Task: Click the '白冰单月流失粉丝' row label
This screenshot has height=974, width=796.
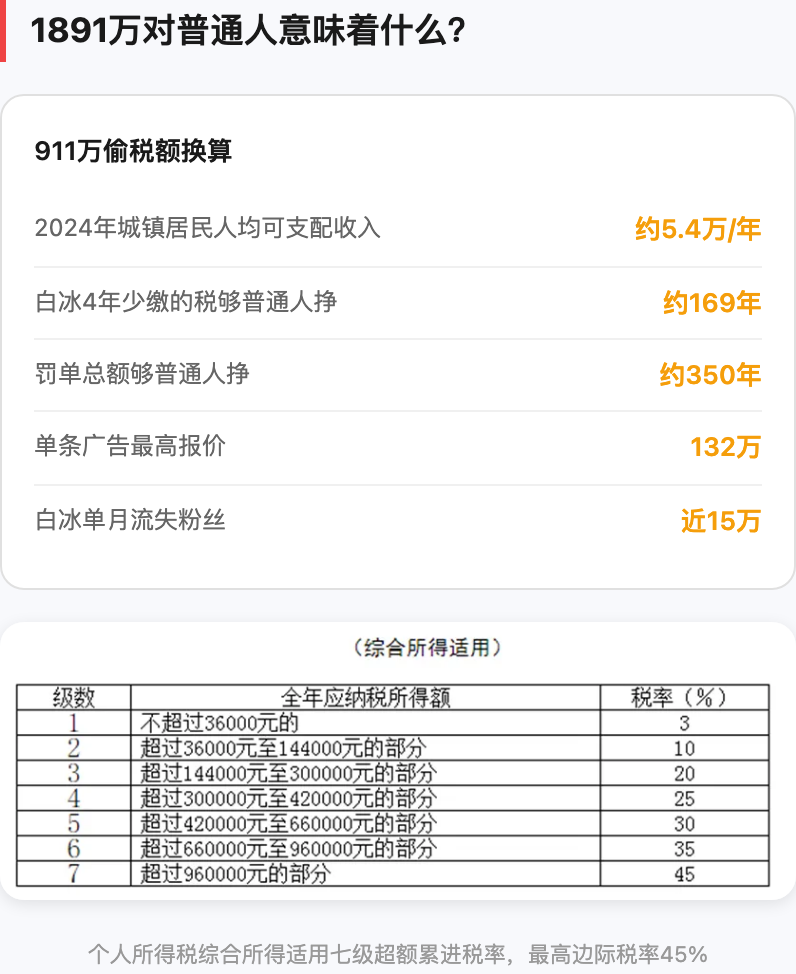Action: 130,520
